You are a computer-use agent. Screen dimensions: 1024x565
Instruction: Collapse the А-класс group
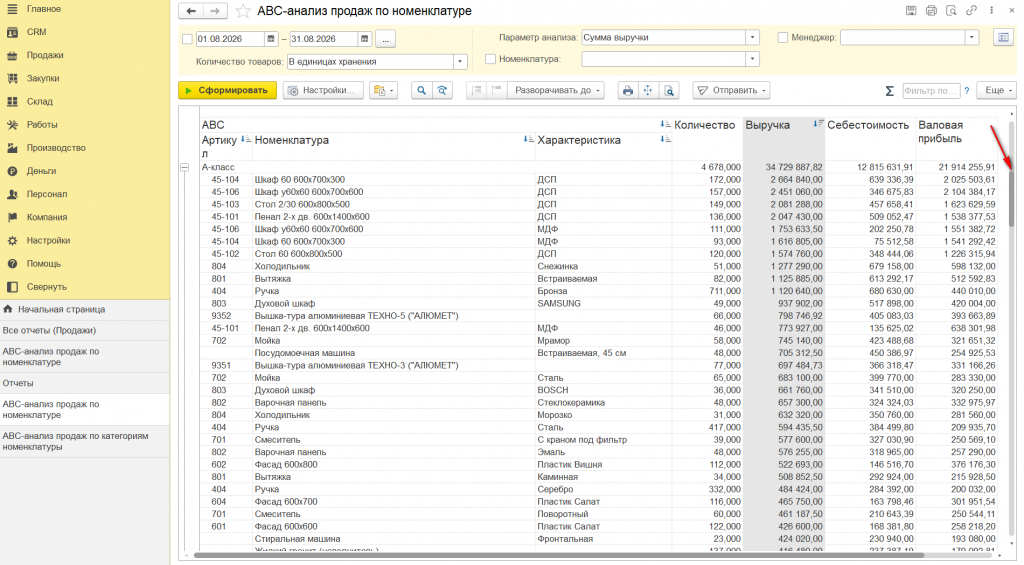click(x=185, y=168)
